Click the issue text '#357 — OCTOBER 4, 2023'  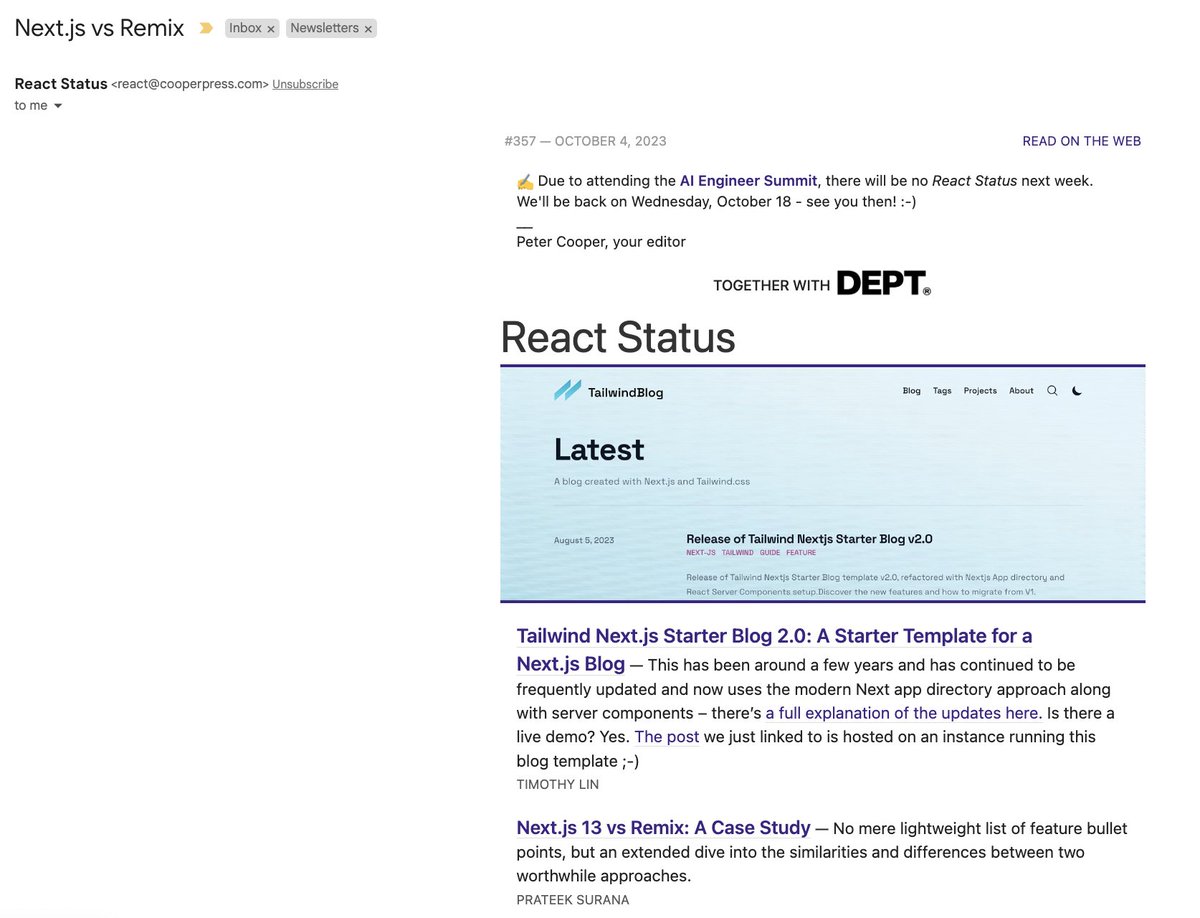pyautogui.click(x=585, y=141)
